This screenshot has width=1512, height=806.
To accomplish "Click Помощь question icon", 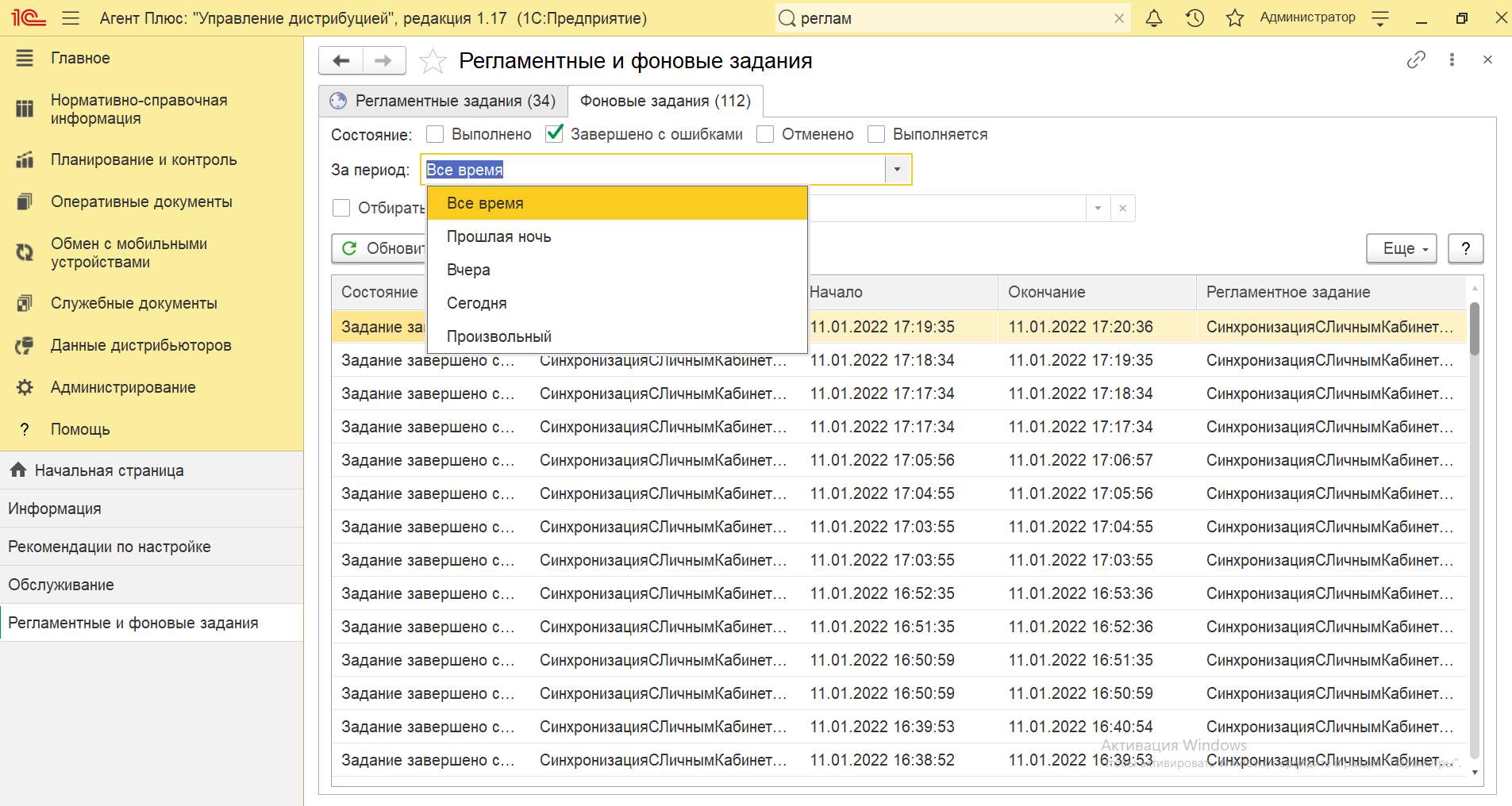I will (25, 429).
